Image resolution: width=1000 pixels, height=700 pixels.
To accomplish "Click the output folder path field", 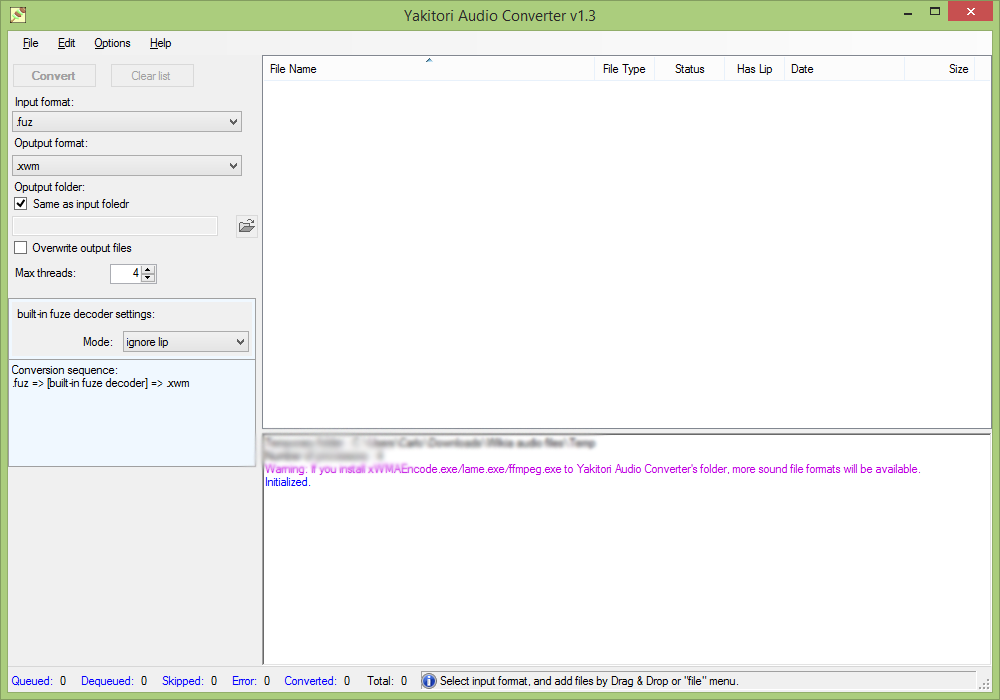I will click(x=115, y=226).
